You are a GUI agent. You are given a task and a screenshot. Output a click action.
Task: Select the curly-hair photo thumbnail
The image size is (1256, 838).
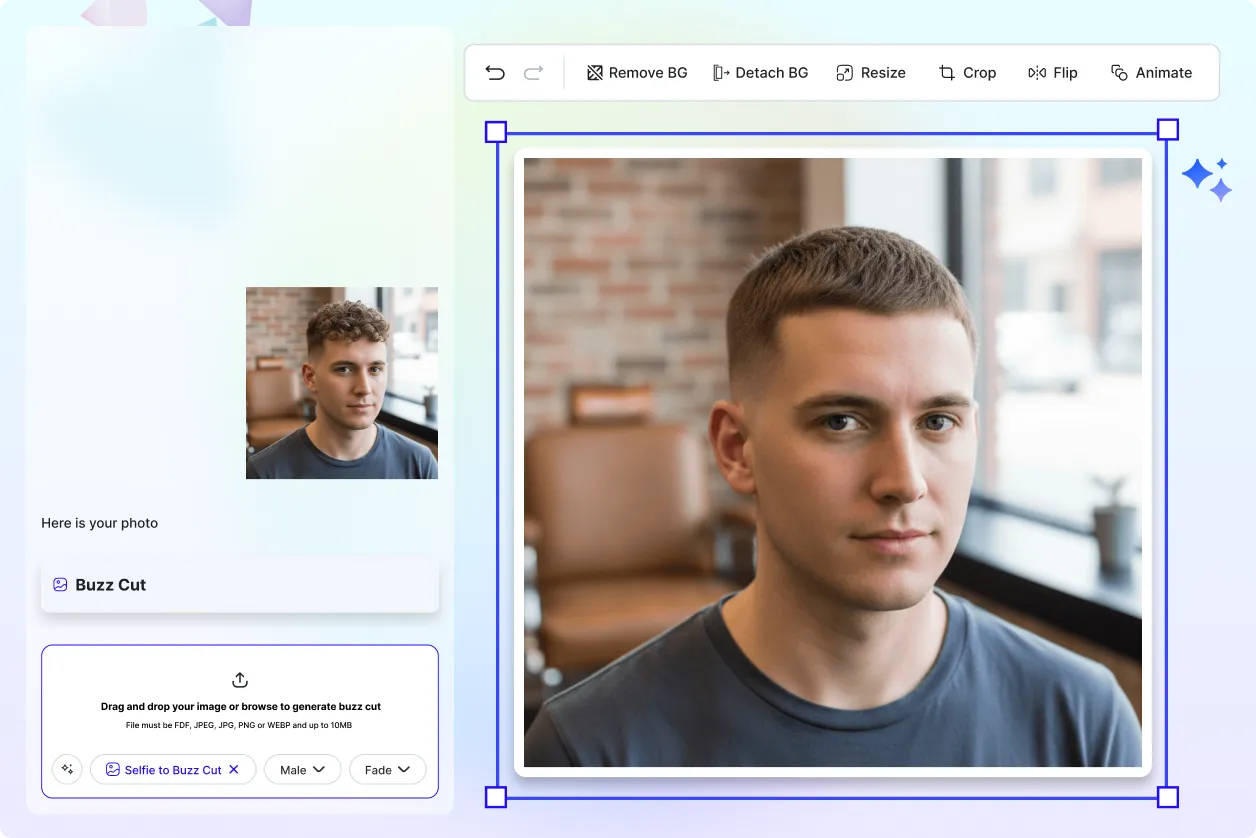tap(341, 383)
